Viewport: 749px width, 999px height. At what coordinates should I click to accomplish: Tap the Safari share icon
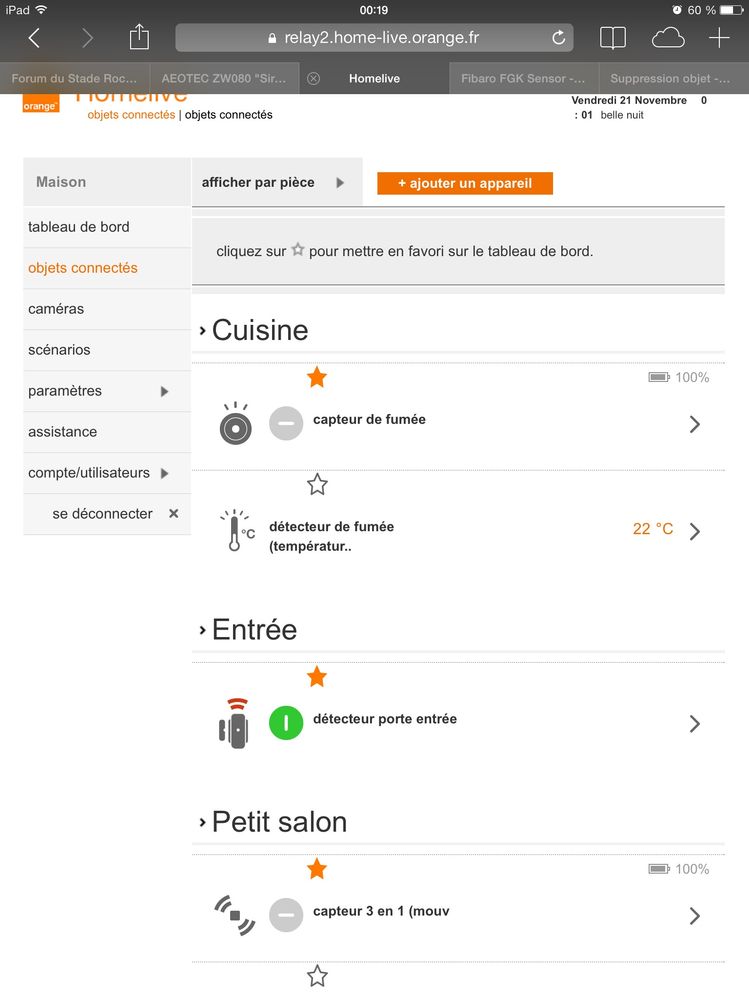tap(139, 38)
